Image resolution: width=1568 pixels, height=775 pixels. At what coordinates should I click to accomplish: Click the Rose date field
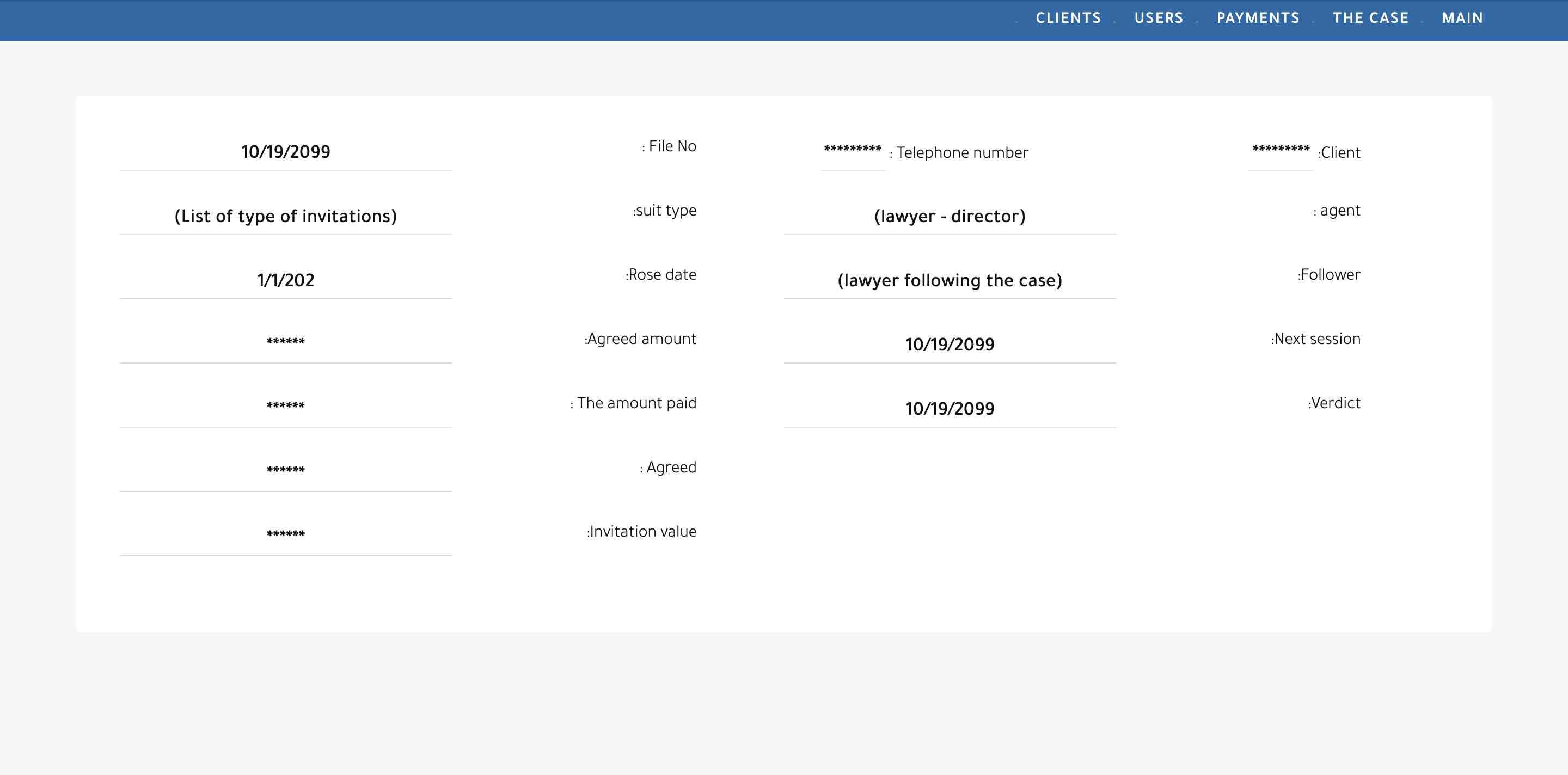(x=285, y=280)
